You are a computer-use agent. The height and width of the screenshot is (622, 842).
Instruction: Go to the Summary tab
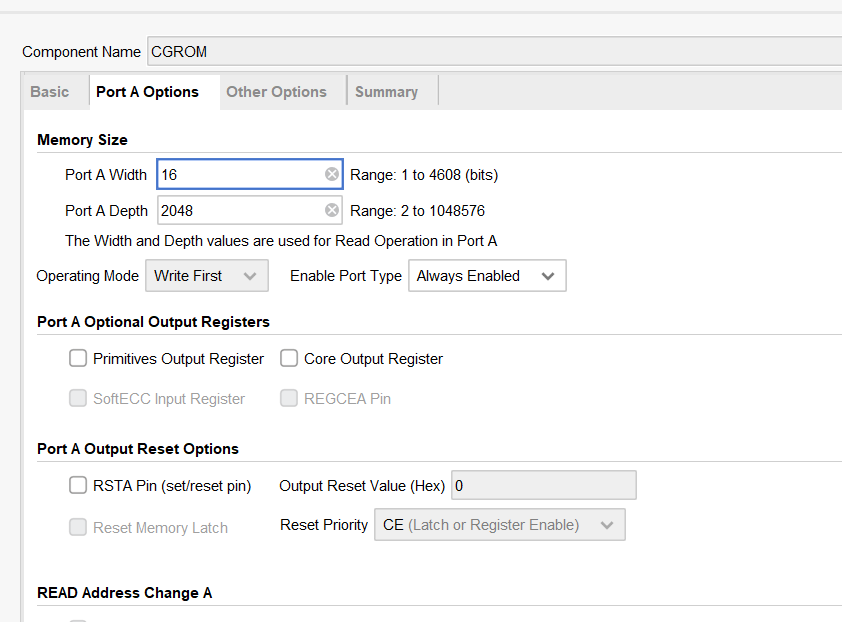tap(386, 92)
